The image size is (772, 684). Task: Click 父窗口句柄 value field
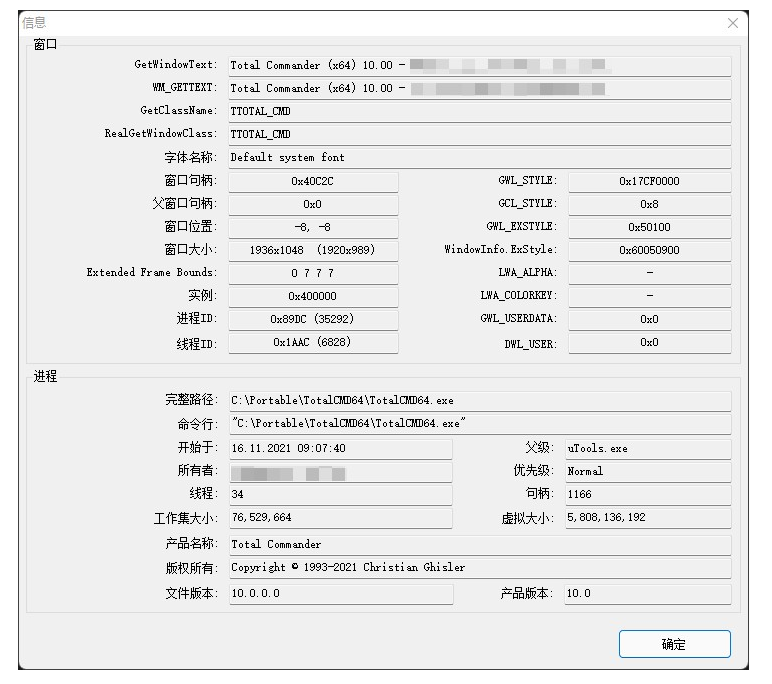(313, 204)
